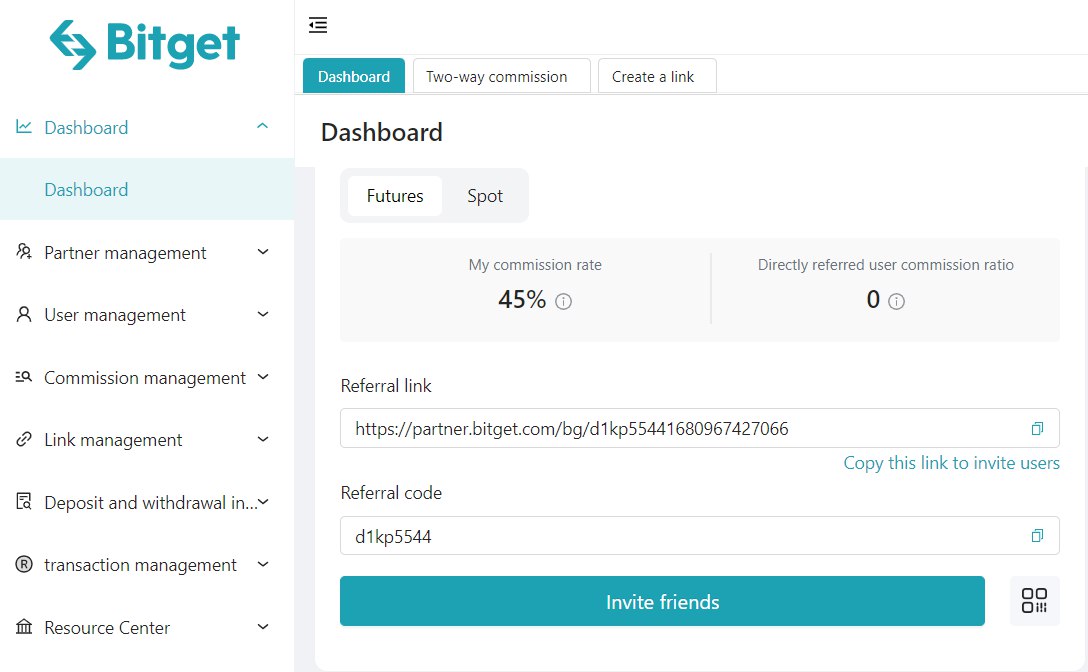Open the Two-way commission tab
Screen dimensions: 1088x672
click(x=501, y=75)
